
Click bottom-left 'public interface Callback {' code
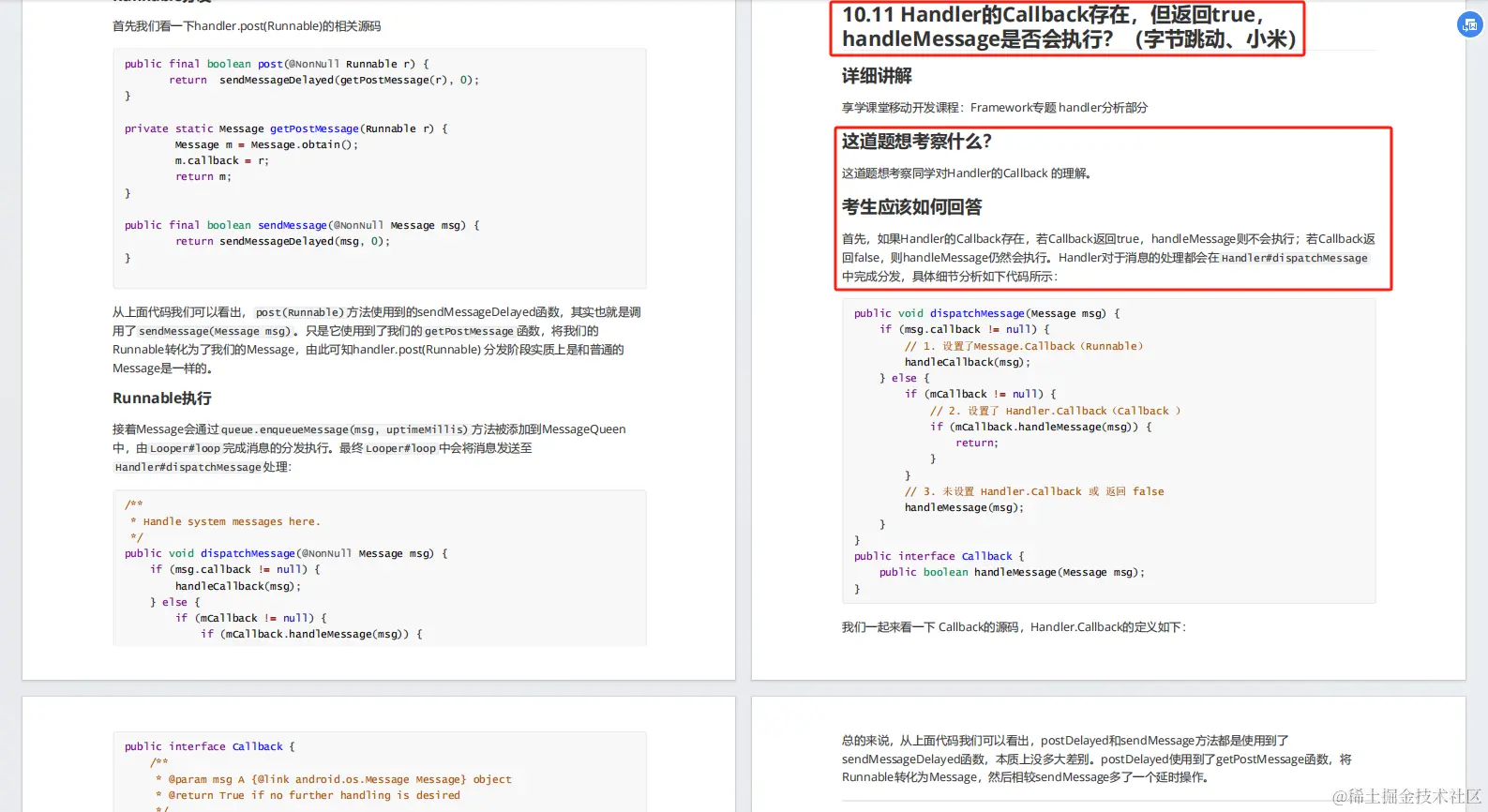210,746
